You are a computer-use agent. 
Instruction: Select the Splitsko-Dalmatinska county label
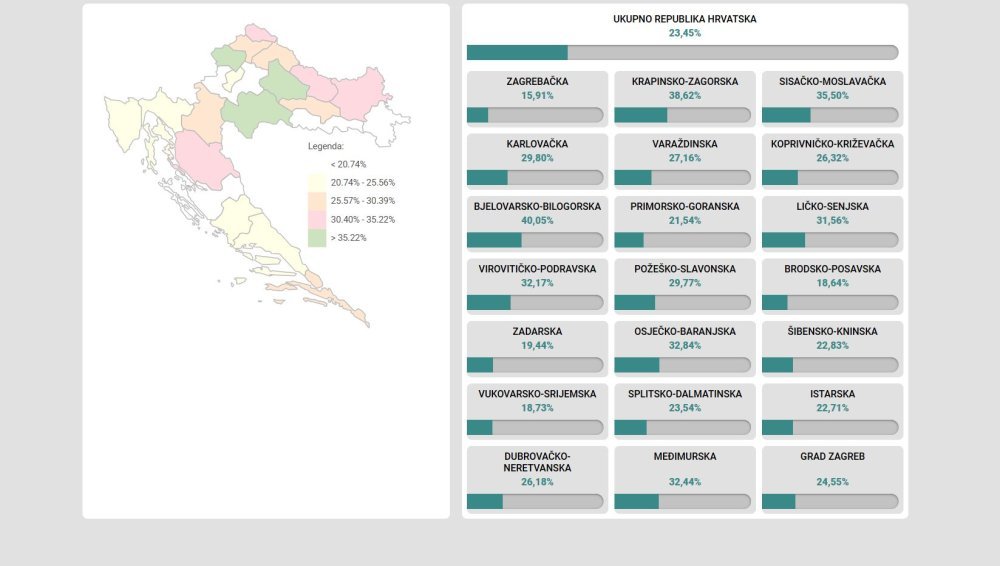click(x=685, y=394)
